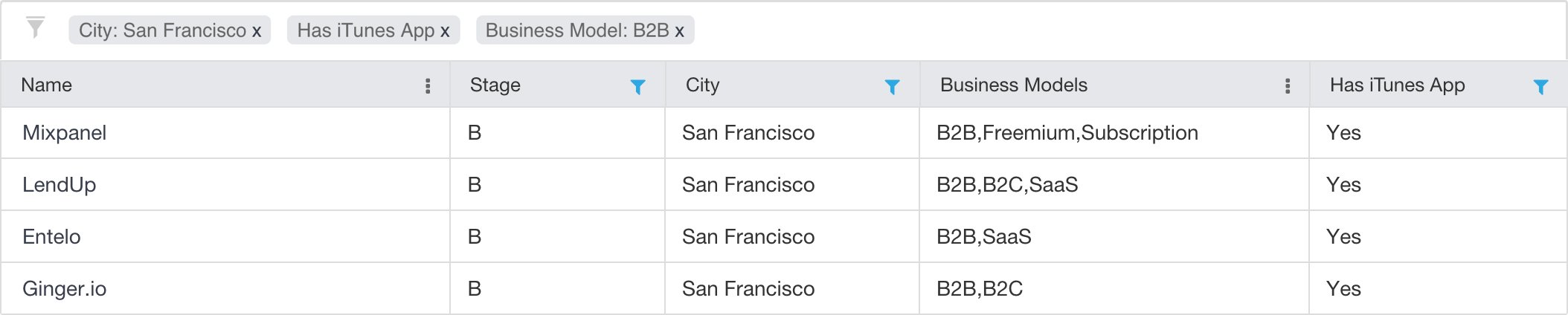
Task: Open the Name column options menu
Action: [428, 86]
